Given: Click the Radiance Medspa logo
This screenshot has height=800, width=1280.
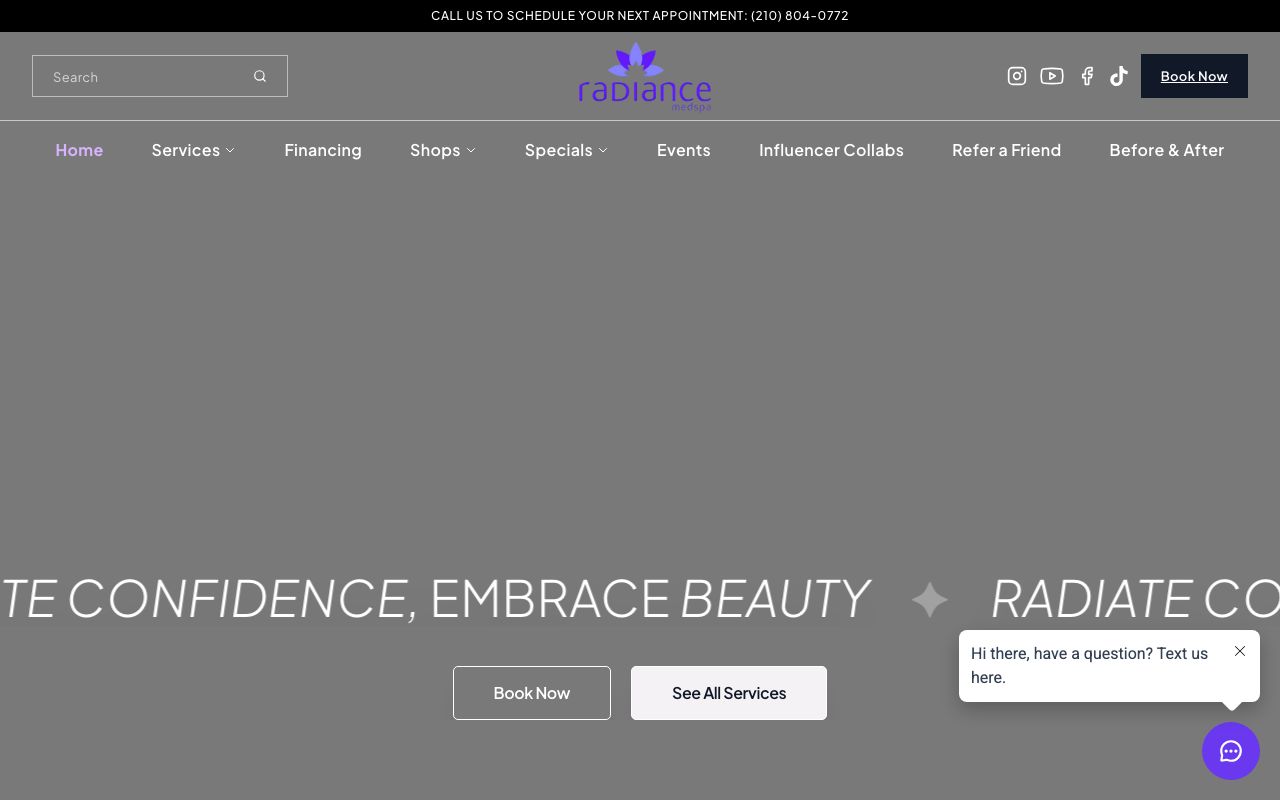Looking at the screenshot, I should click(x=644, y=75).
